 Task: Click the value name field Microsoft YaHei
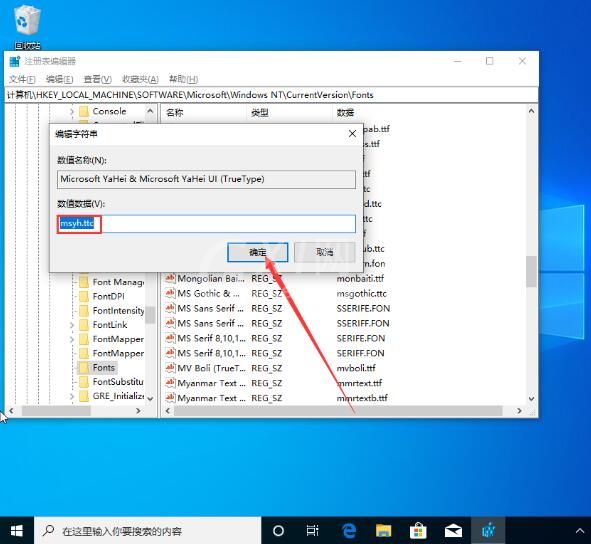(x=206, y=179)
